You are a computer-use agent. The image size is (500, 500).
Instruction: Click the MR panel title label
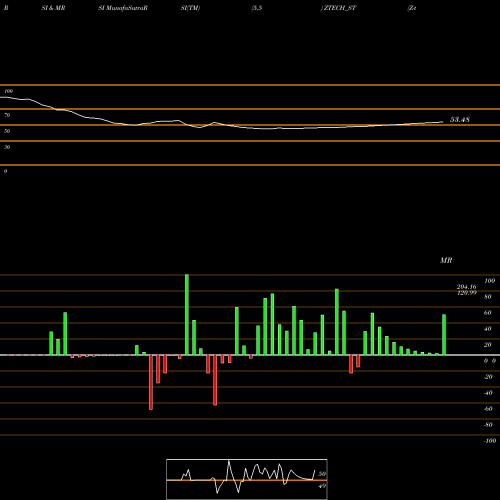click(x=446, y=260)
